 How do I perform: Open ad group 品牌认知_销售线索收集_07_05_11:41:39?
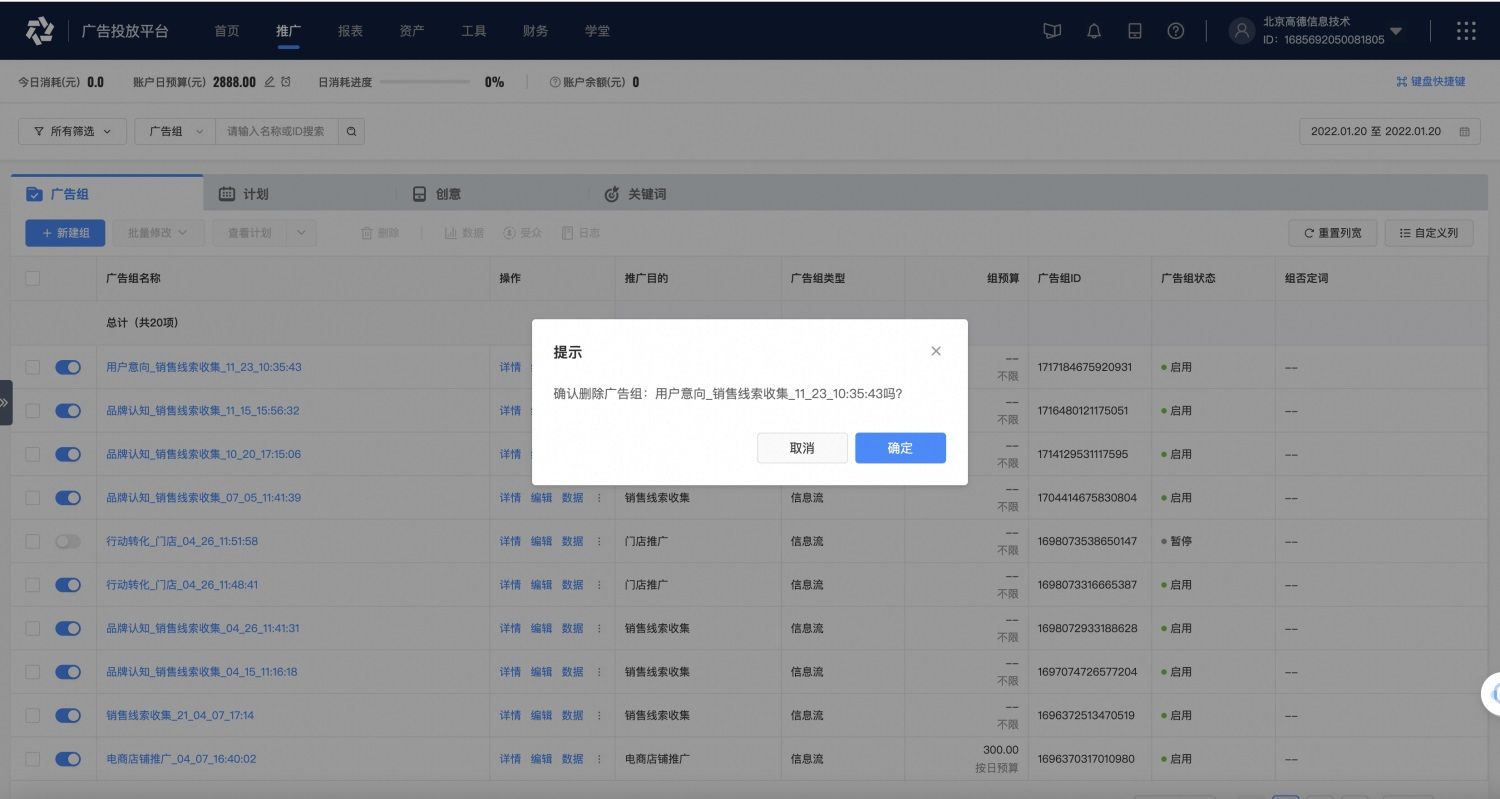click(x=203, y=498)
